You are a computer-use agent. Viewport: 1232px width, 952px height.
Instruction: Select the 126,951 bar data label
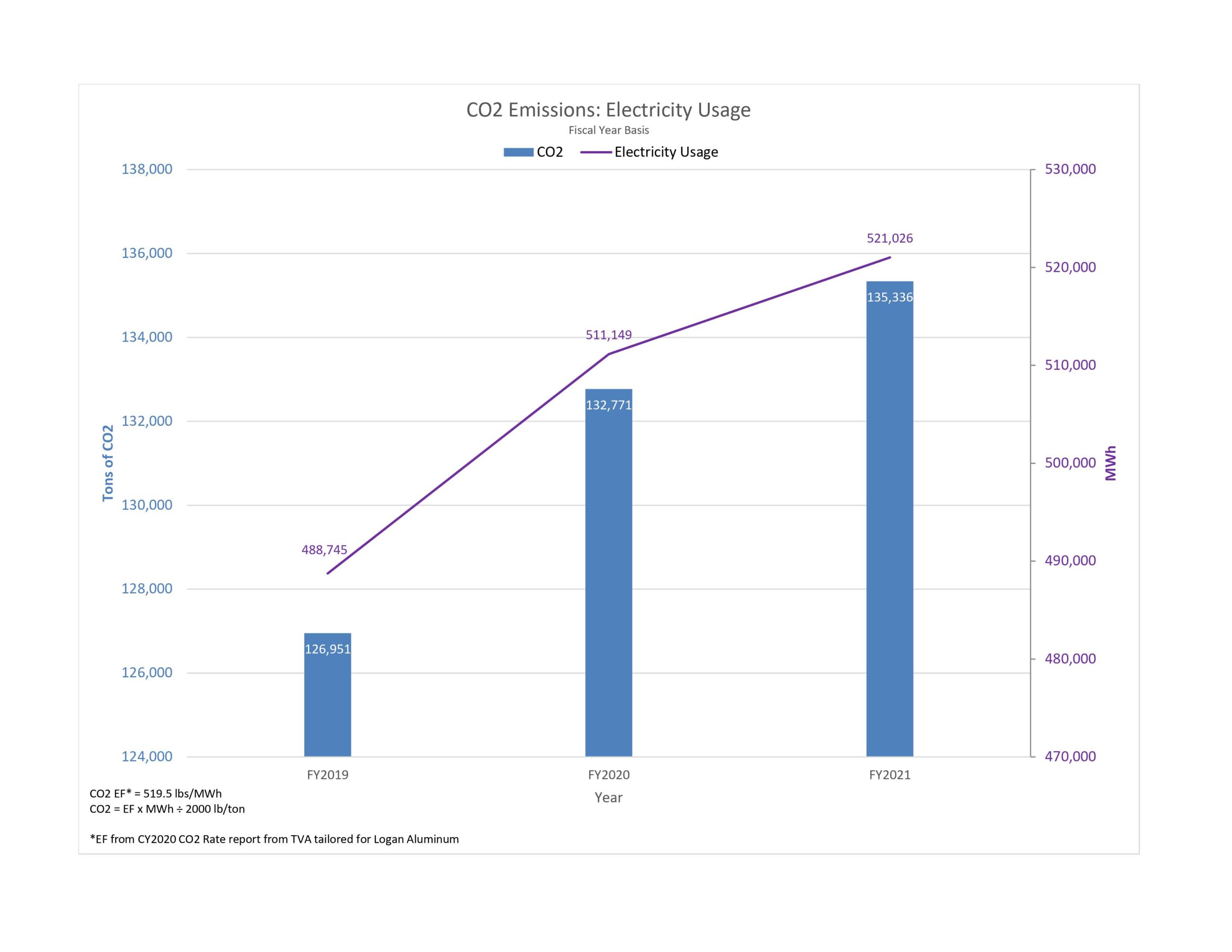point(328,649)
